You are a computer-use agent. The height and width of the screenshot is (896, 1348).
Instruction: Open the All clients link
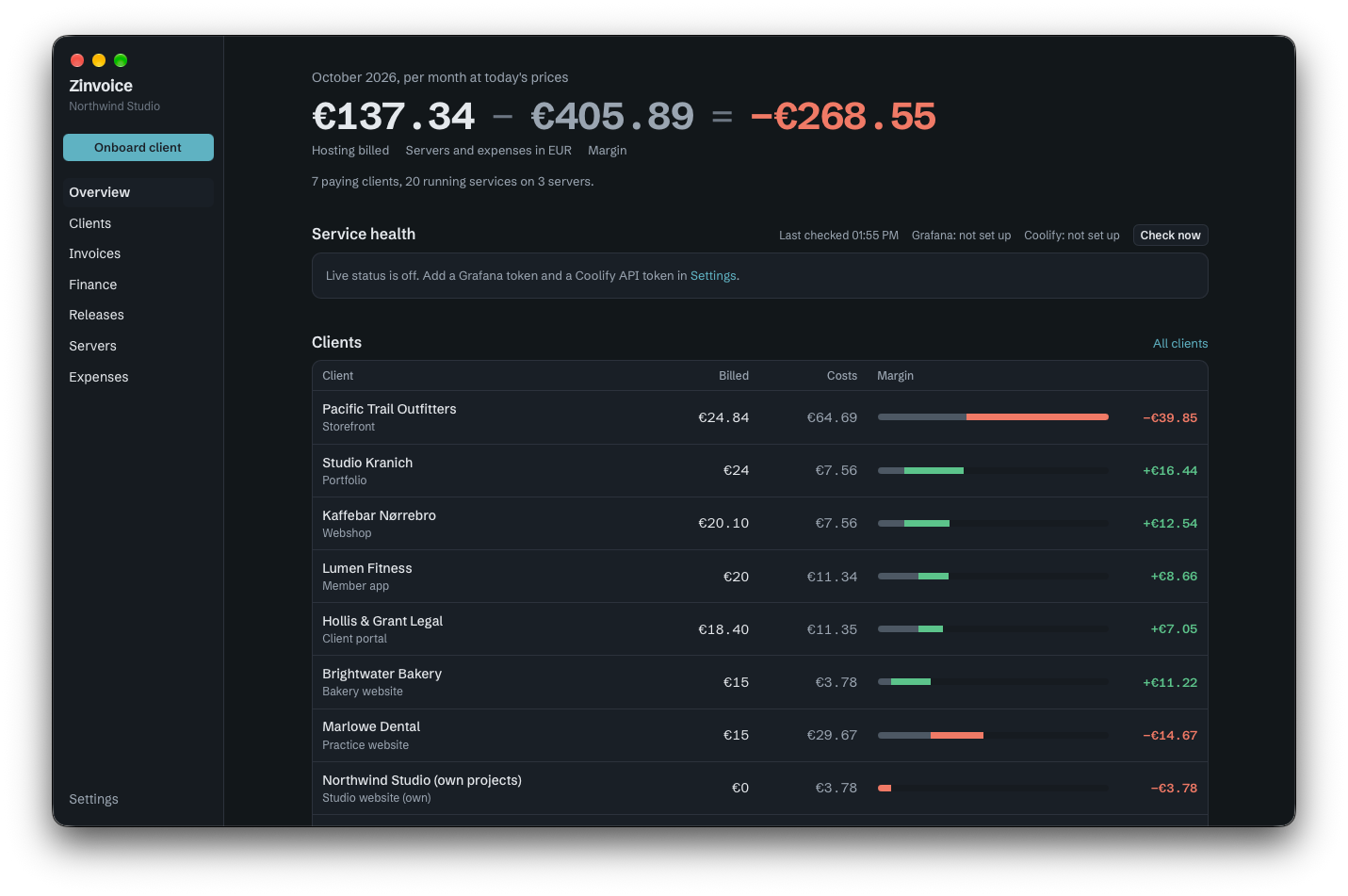click(x=1180, y=344)
